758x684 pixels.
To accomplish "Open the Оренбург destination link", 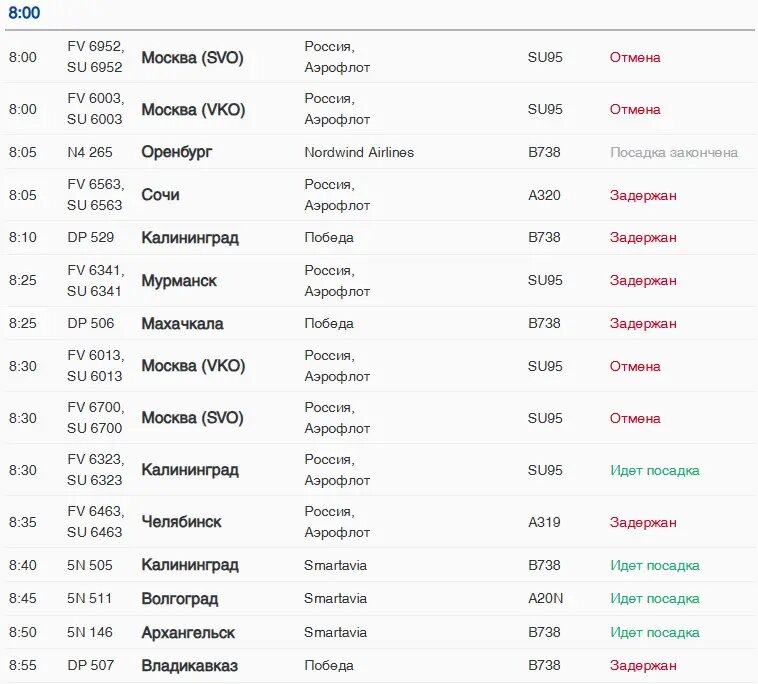I will (x=177, y=152).
